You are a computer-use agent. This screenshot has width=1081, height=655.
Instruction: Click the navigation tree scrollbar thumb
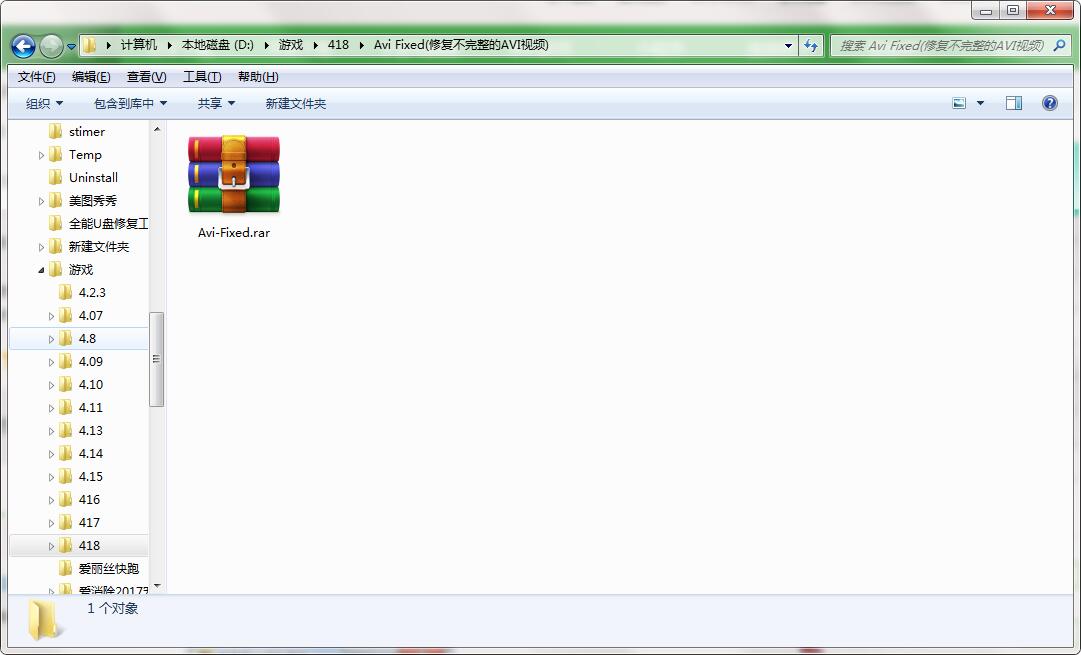tap(156, 359)
